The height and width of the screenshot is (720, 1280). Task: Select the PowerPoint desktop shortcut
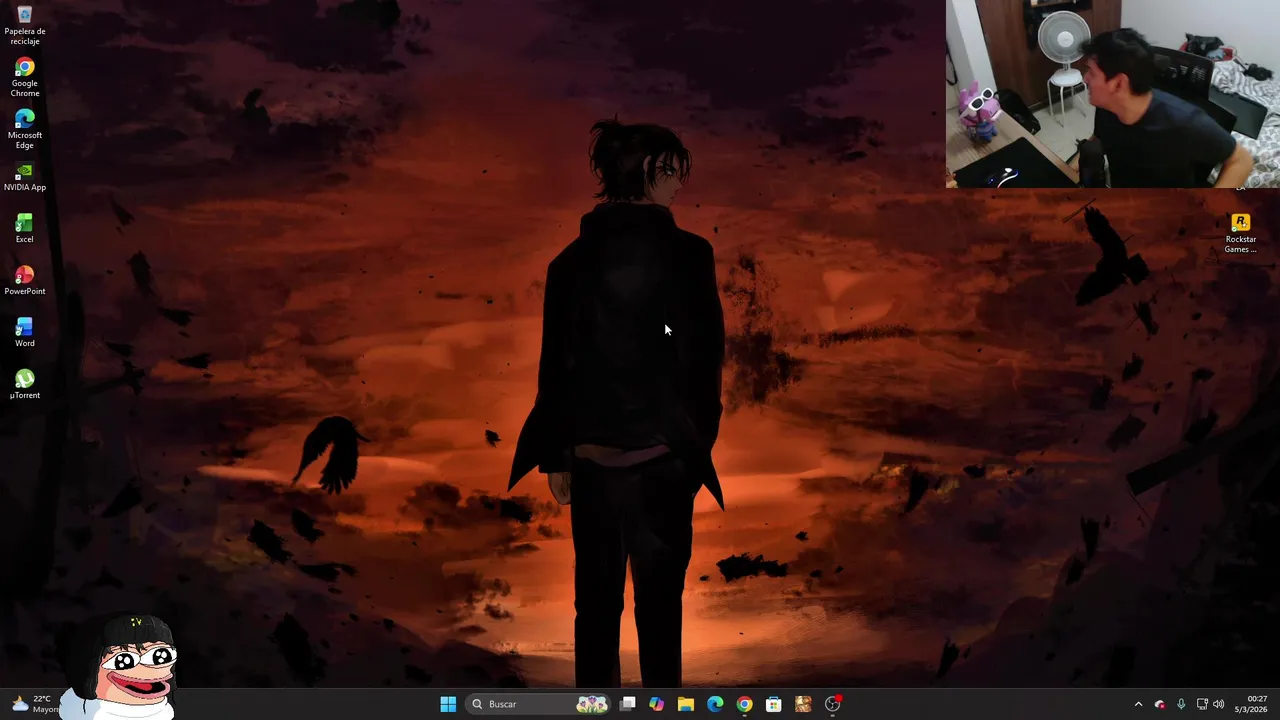[25, 281]
